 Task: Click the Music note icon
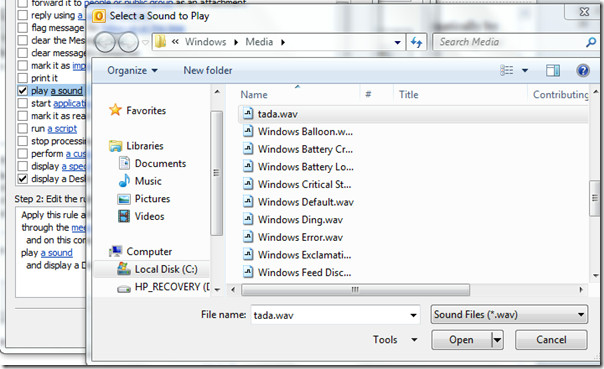click(124, 181)
